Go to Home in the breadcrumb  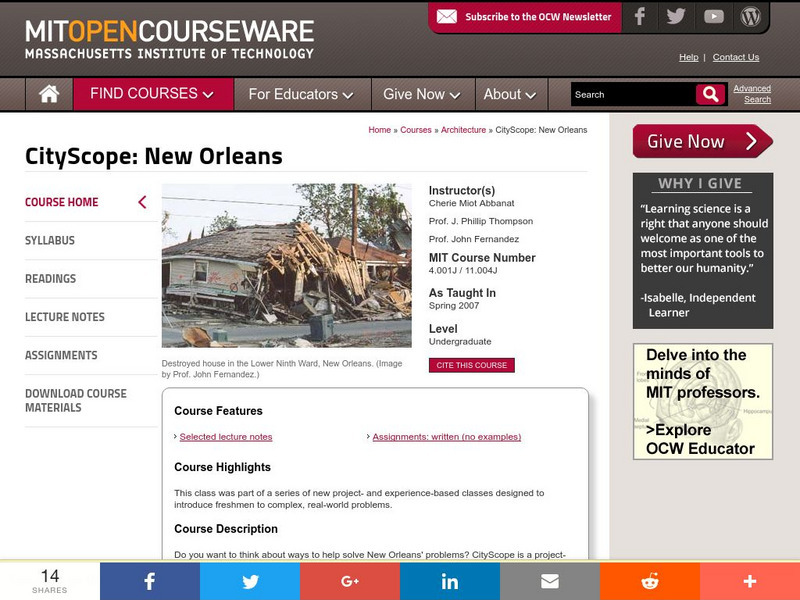point(380,130)
